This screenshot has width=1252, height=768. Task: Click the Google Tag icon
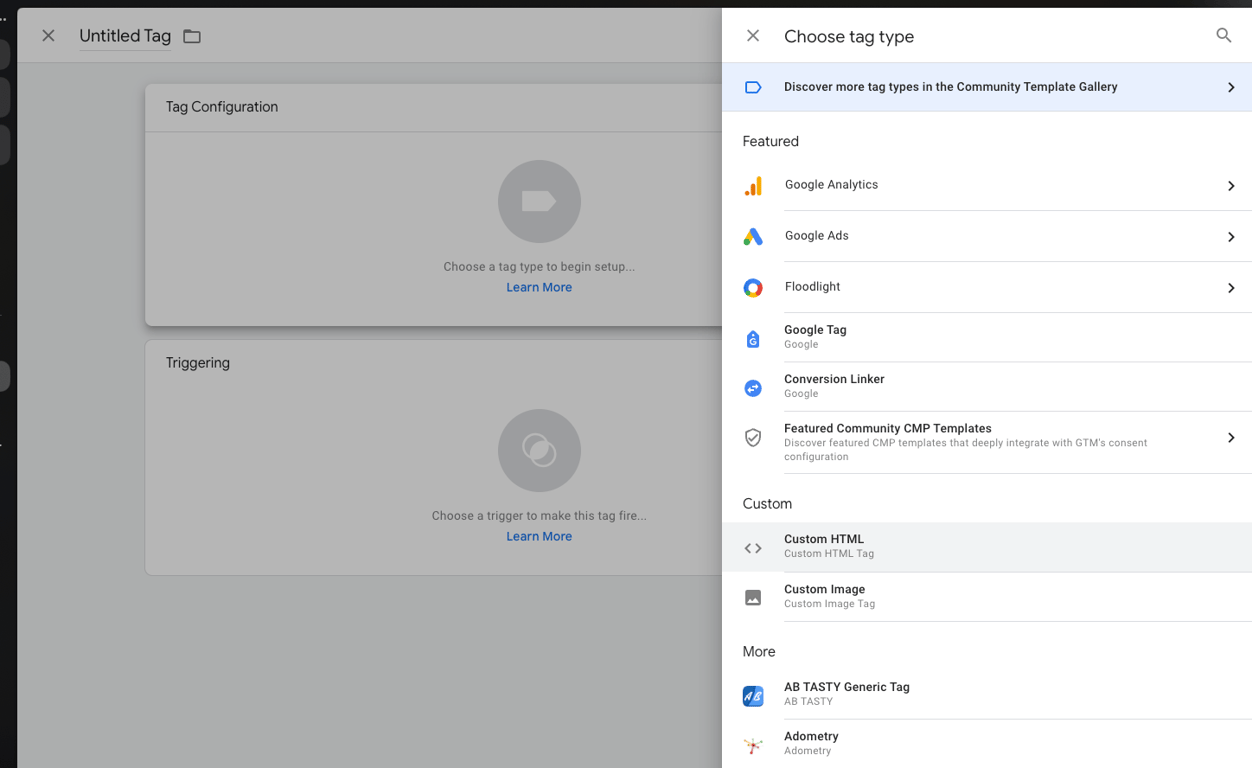(753, 339)
